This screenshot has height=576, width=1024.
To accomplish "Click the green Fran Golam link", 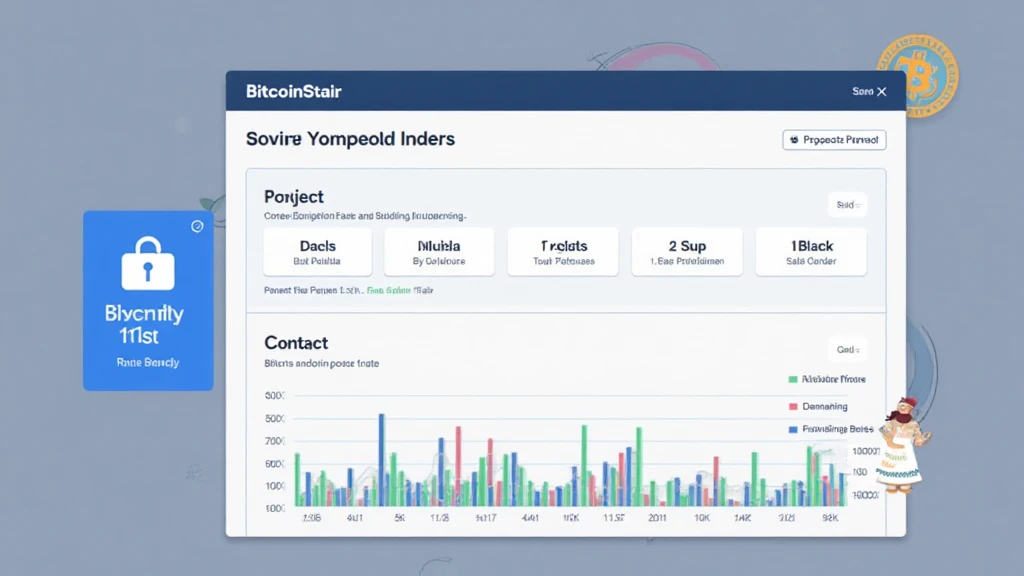I will pos(389,290).
